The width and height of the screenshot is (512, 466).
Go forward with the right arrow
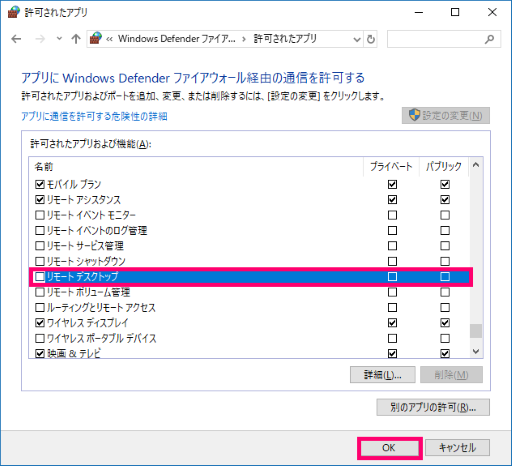(x=40, y=39)
